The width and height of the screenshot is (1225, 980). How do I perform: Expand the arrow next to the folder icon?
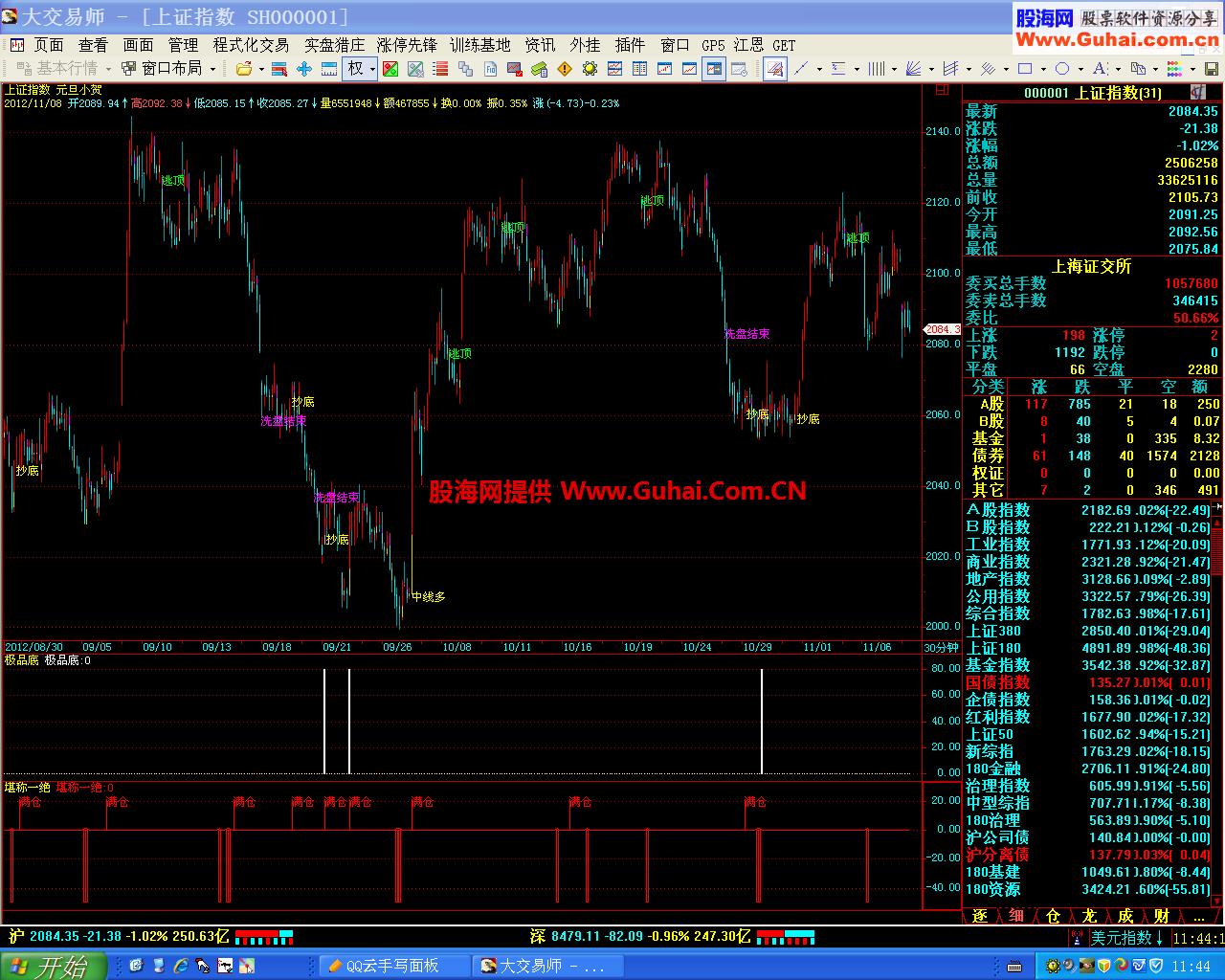coord(261,69)
